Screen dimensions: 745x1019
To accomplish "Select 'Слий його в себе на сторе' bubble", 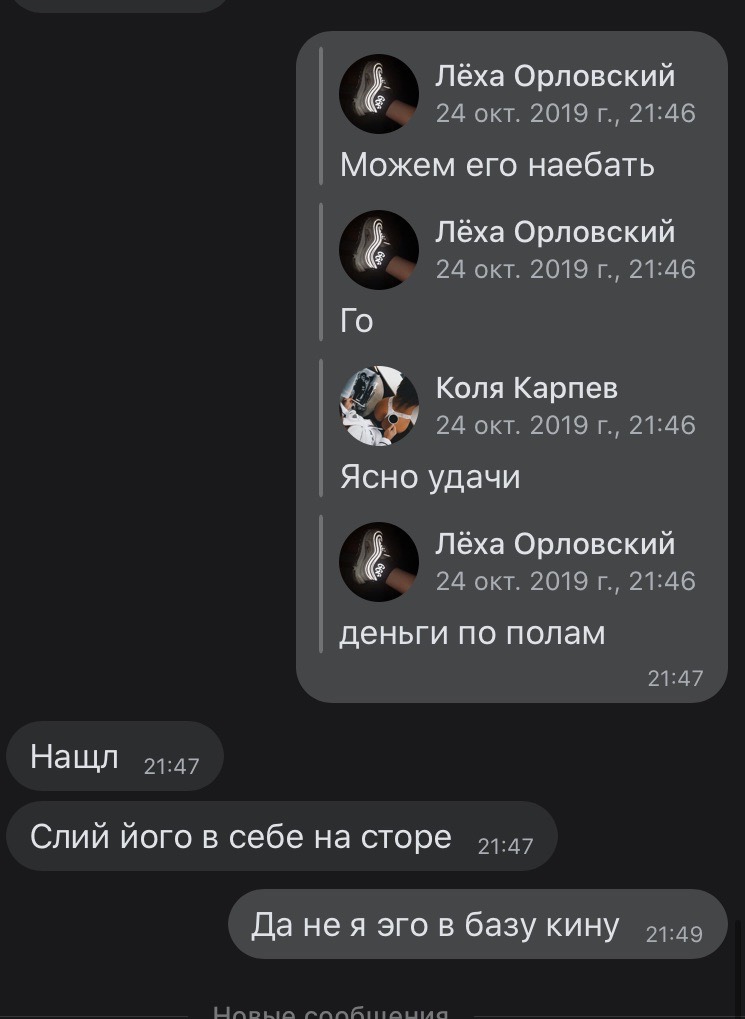I will point(281,836).
